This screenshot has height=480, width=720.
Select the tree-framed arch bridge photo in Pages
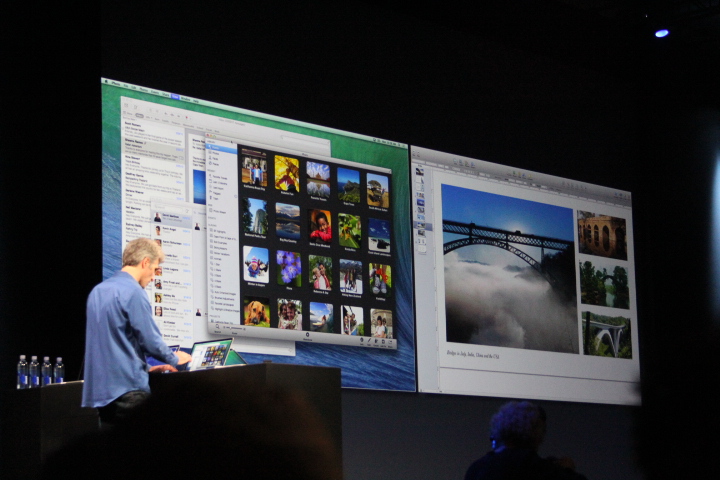pos(604,284)
